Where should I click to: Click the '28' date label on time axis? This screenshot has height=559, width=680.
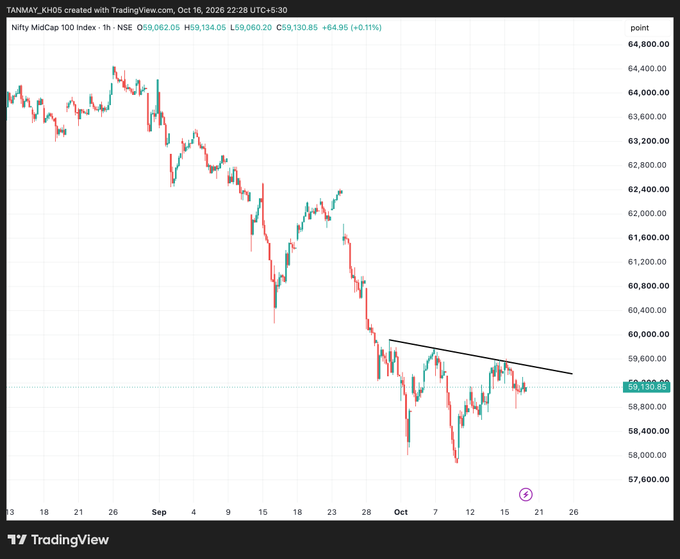tap(366, 512)
